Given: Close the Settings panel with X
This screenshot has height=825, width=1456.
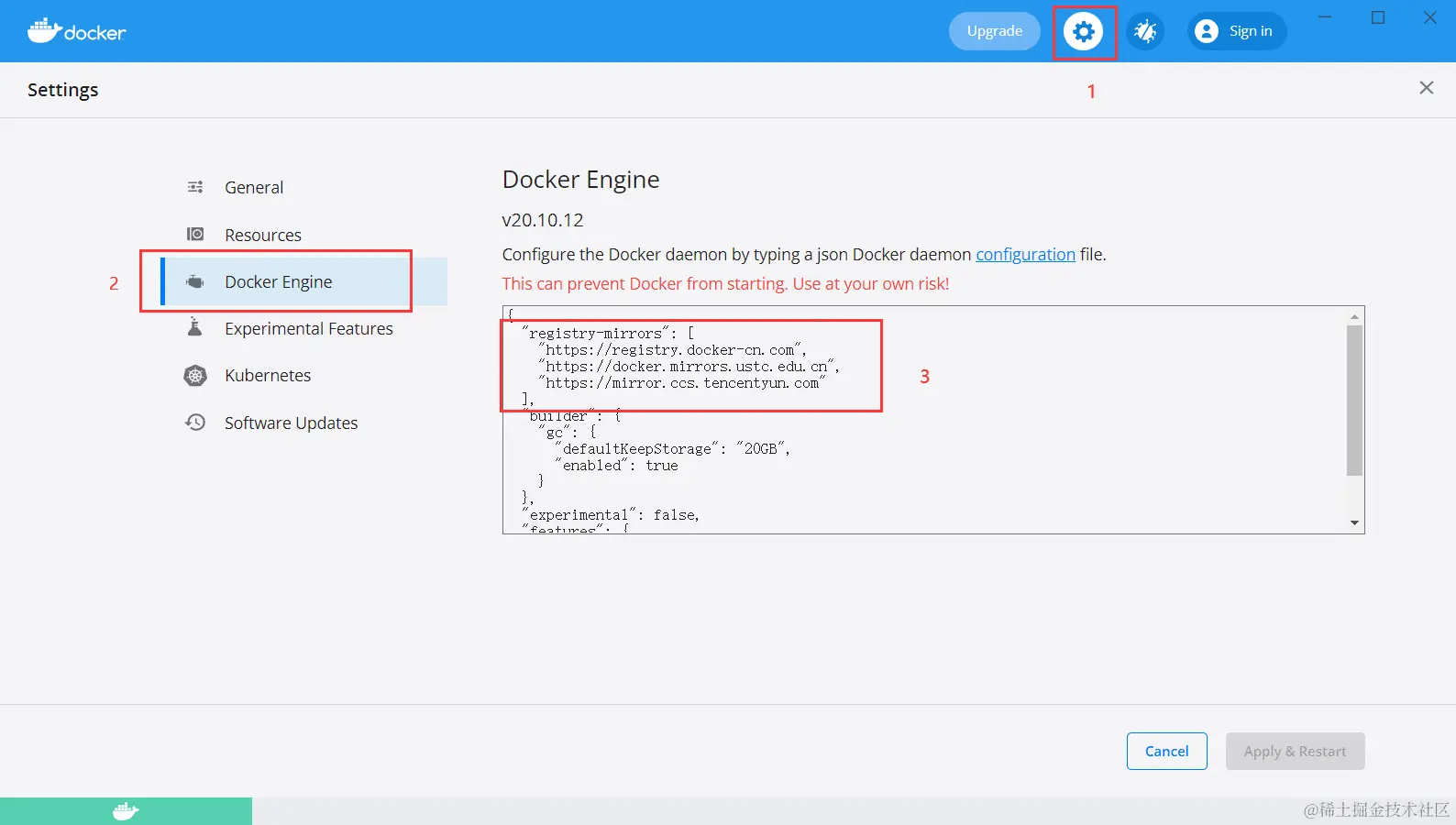Looking at the screenshot, I should (1427, 88).
